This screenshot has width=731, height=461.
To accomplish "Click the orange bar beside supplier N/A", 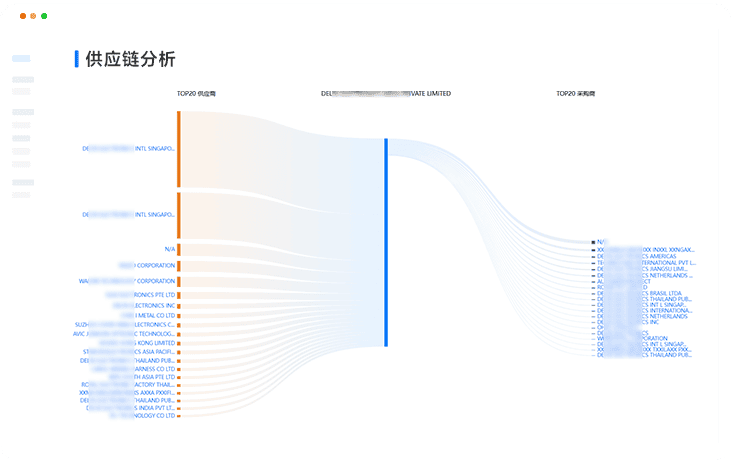I will point(178,249).
